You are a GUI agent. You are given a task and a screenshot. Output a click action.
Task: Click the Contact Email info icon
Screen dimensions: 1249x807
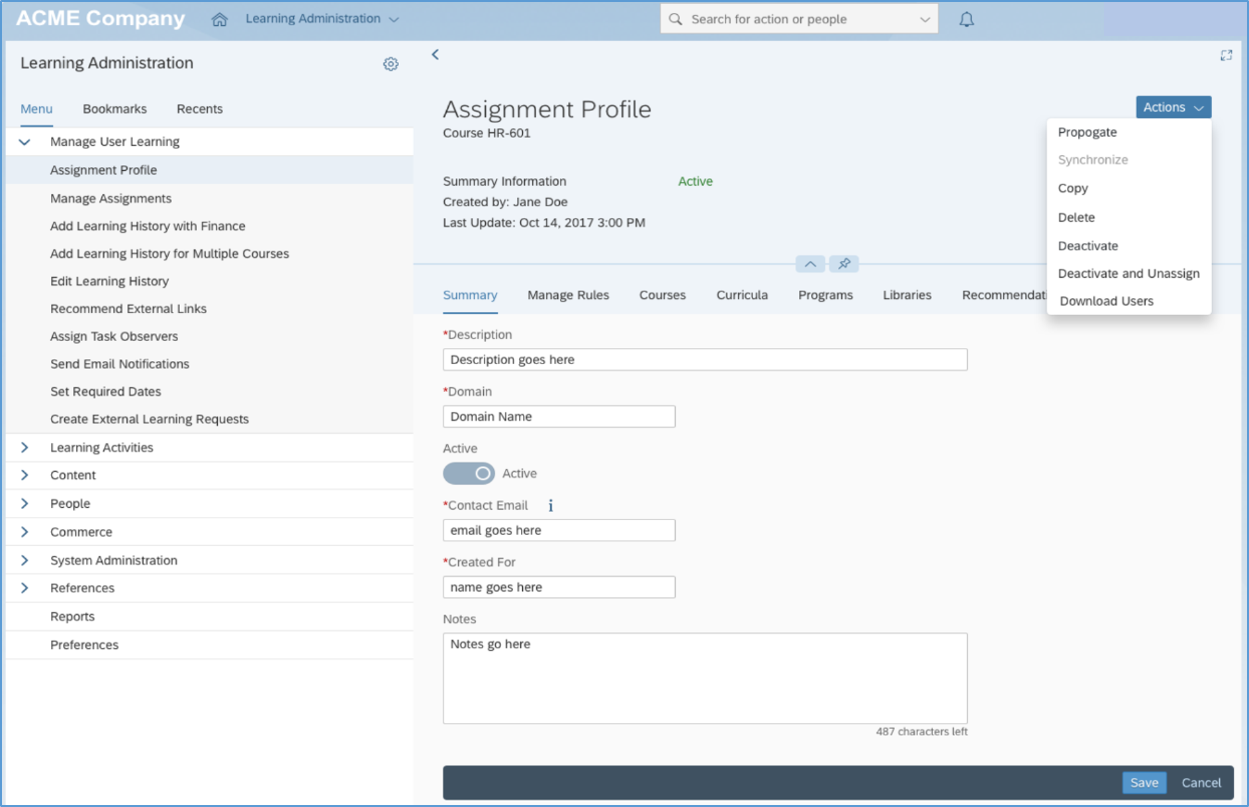pos(550,506)
